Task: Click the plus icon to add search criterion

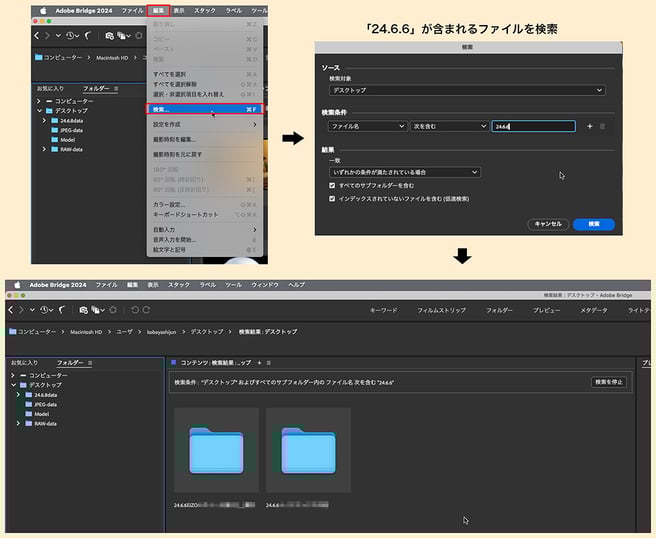Action: tap(590, 127)
